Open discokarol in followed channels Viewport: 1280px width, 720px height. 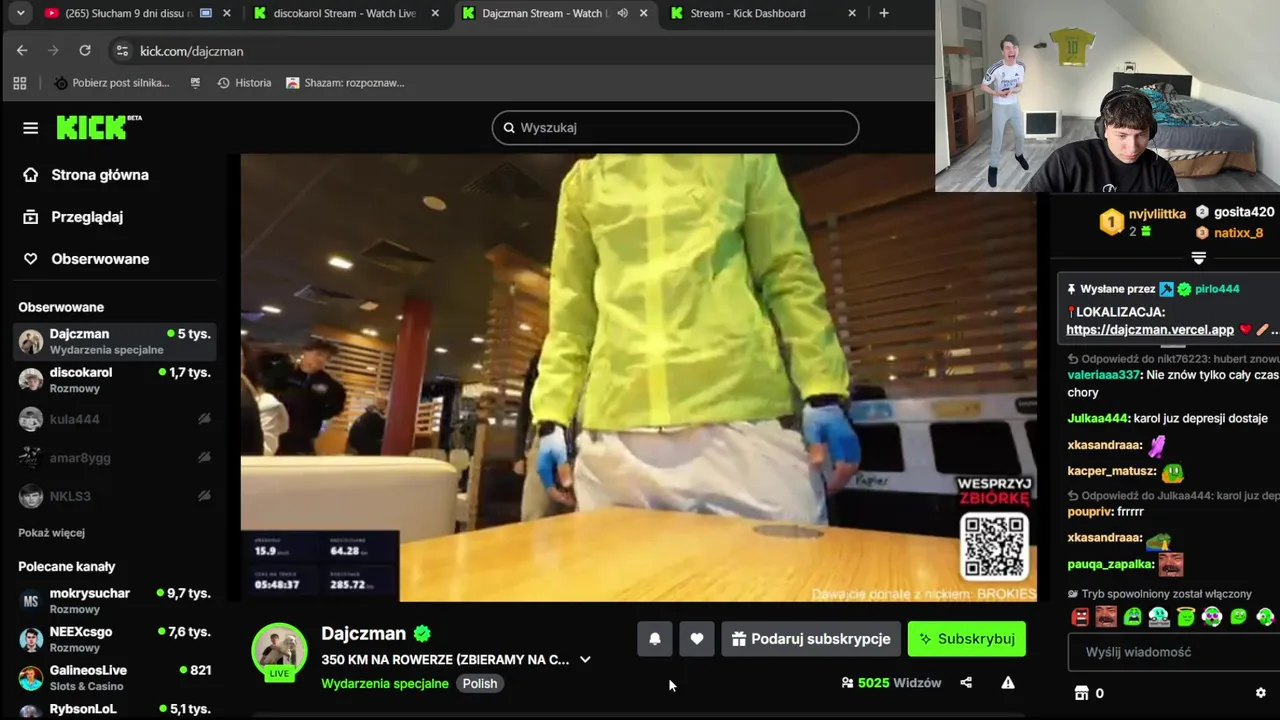pos(115,380)
